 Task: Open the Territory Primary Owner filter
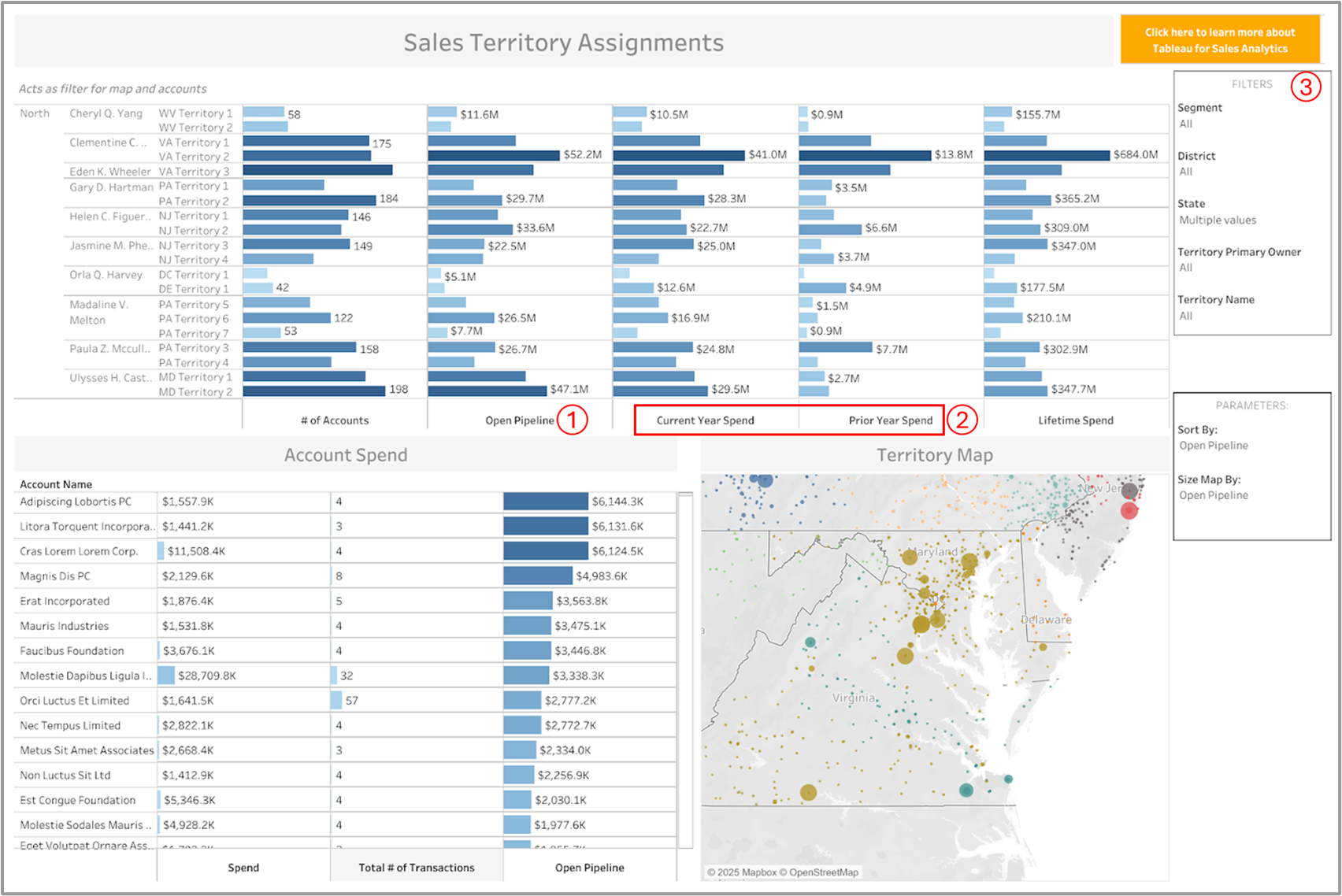1251,268
